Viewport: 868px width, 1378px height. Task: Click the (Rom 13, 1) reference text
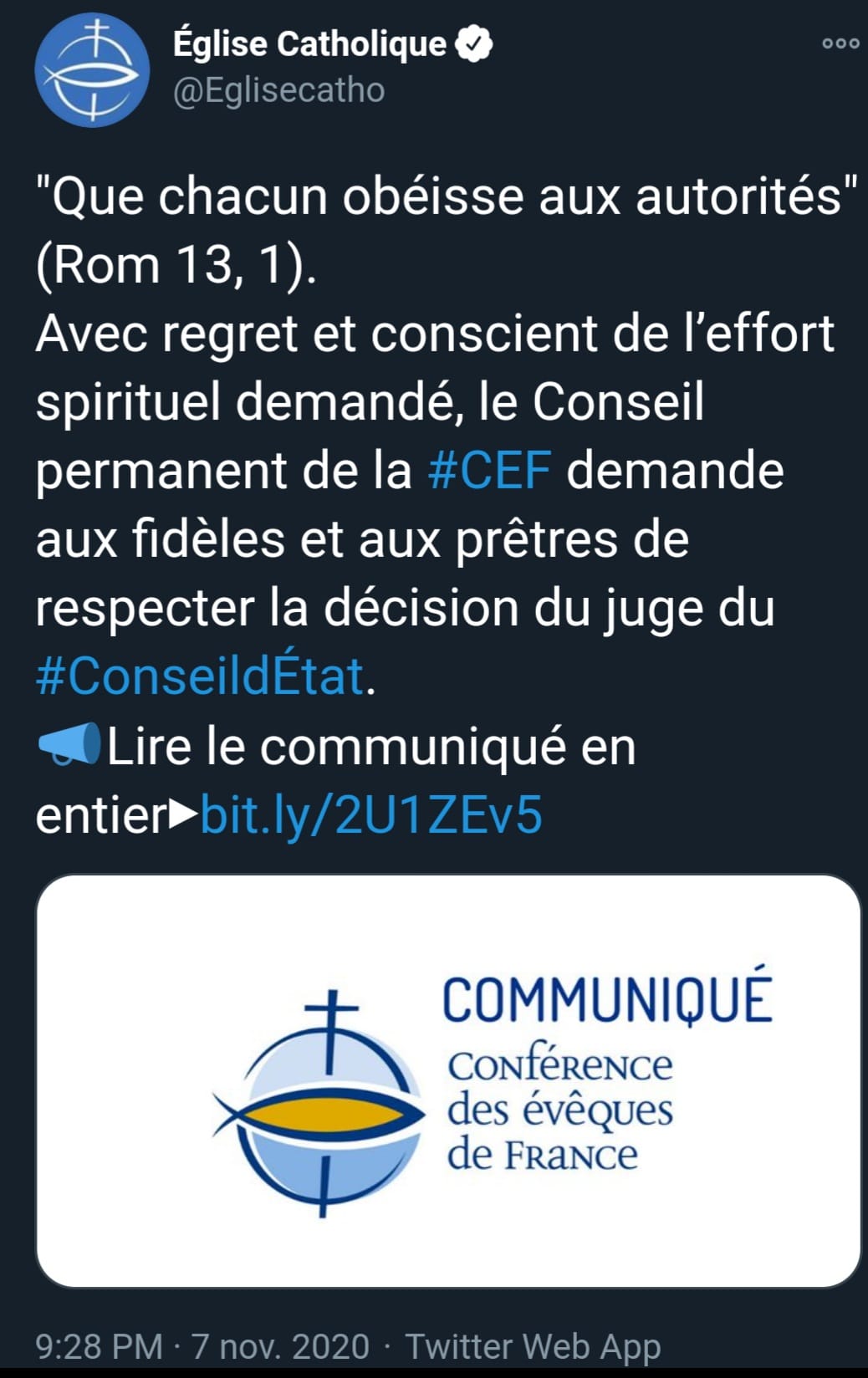coord(176,264)
